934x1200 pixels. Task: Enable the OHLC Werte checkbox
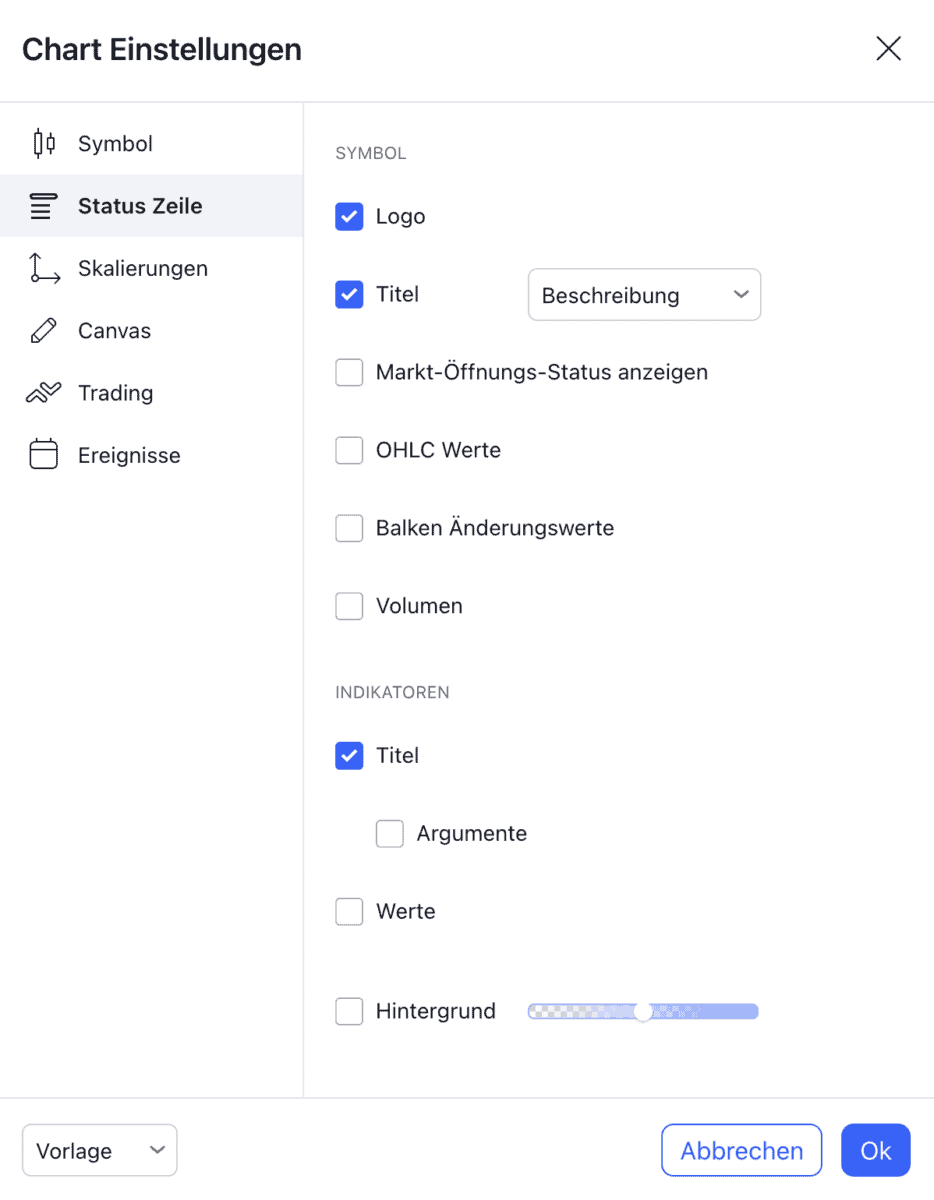349,450
